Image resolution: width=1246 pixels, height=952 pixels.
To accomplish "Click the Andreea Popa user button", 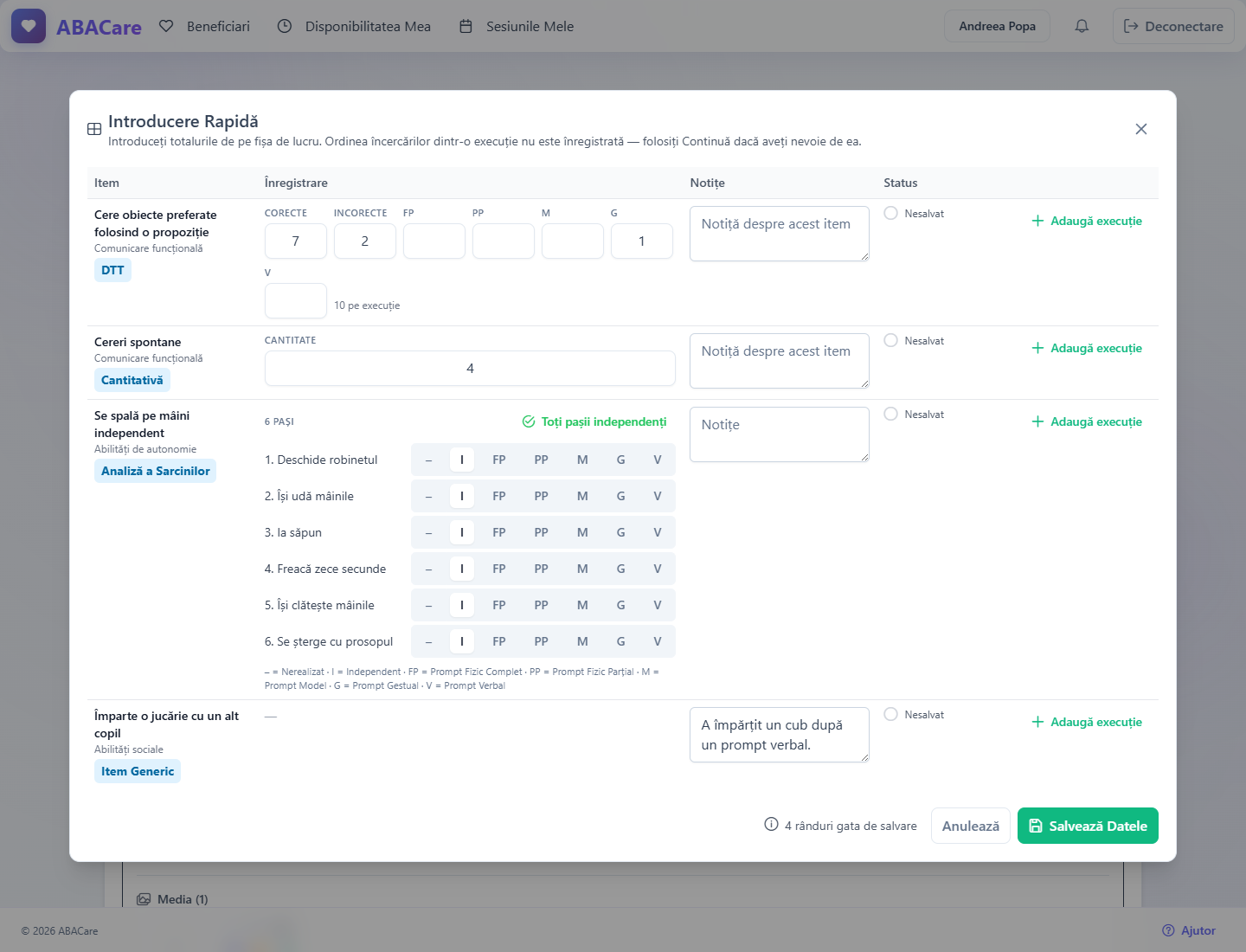I will (x=997, y=26).
